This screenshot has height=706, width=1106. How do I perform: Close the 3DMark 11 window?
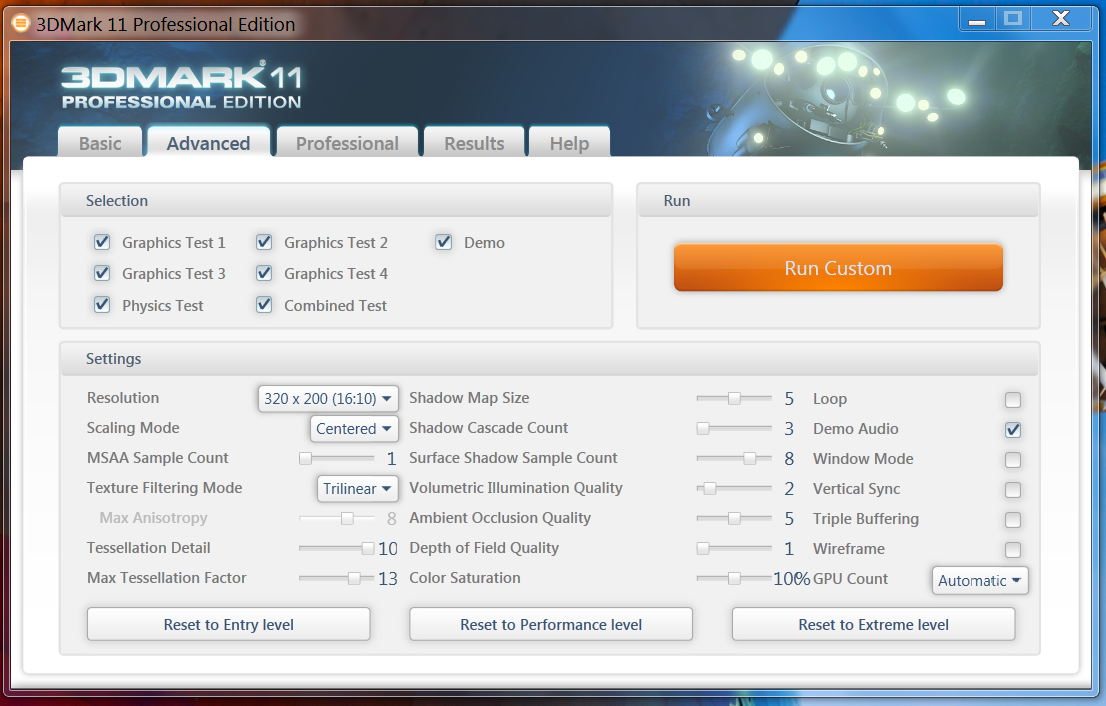click(1061, 19)
